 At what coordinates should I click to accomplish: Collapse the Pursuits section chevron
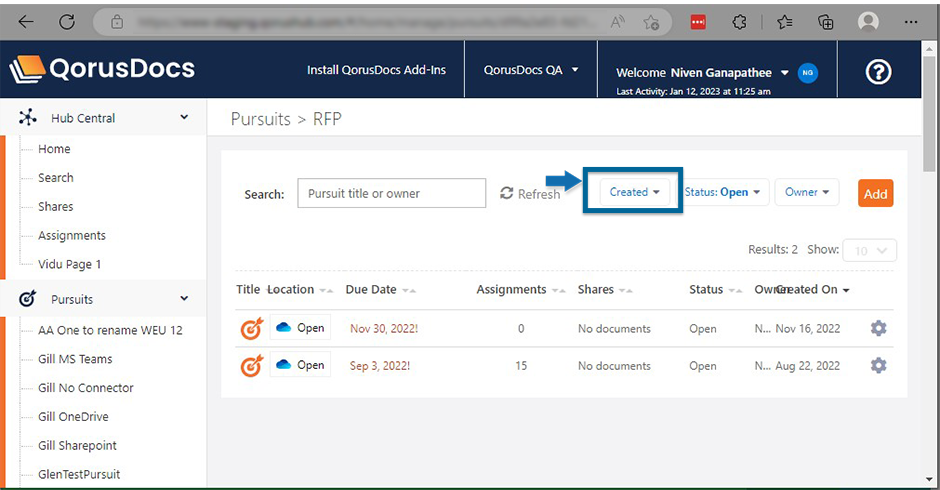coord(184,298)
